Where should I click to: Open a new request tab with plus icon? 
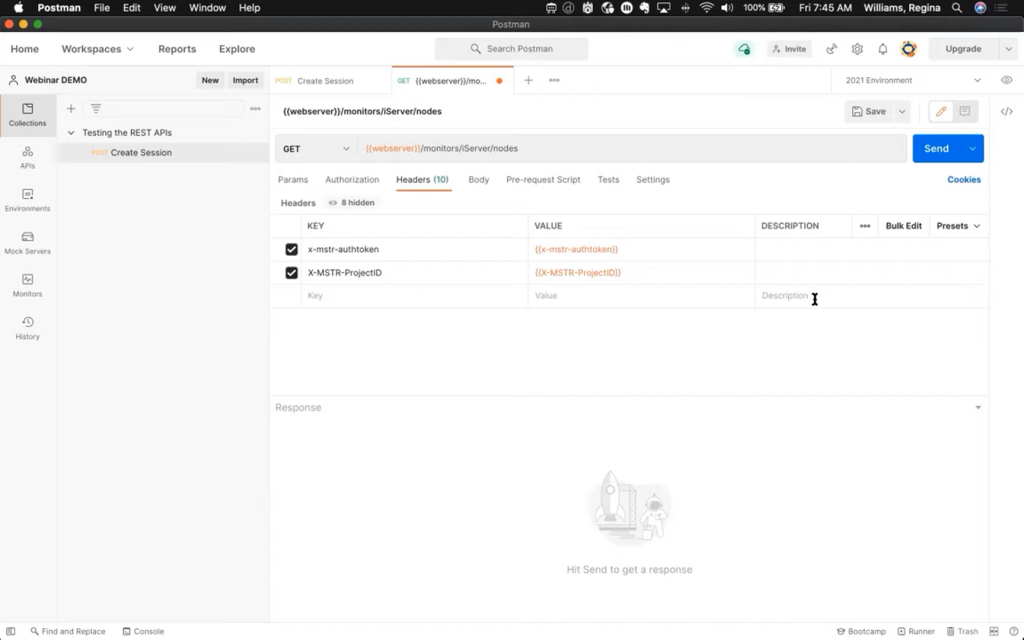pyautogui.click(x=528, y=80)
